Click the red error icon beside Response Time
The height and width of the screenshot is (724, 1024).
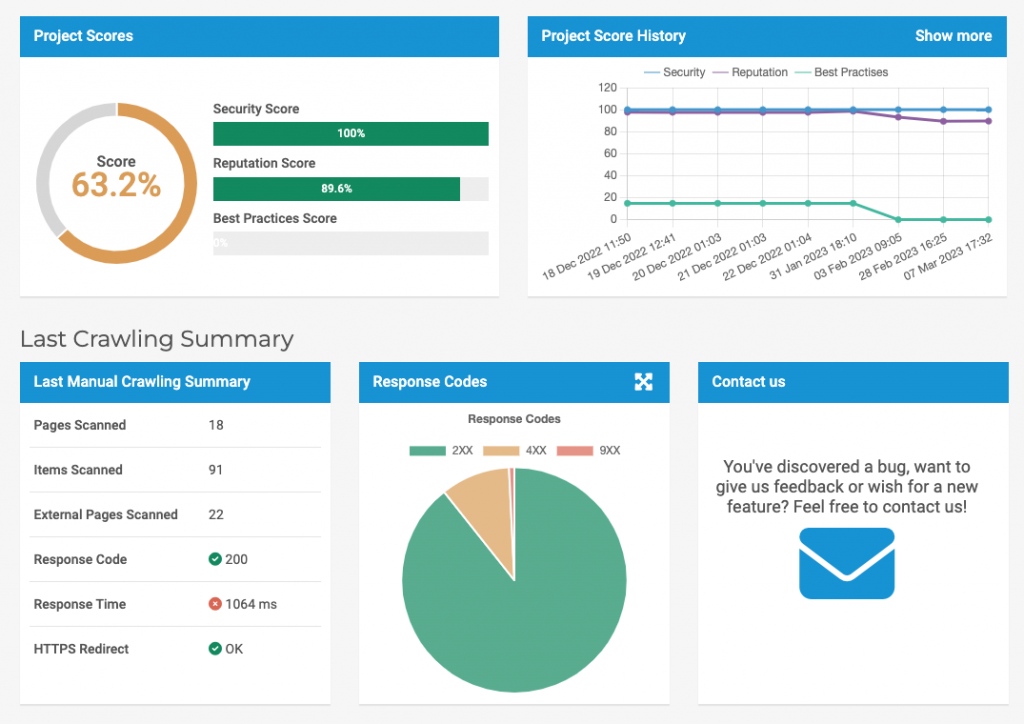point(215,604)
